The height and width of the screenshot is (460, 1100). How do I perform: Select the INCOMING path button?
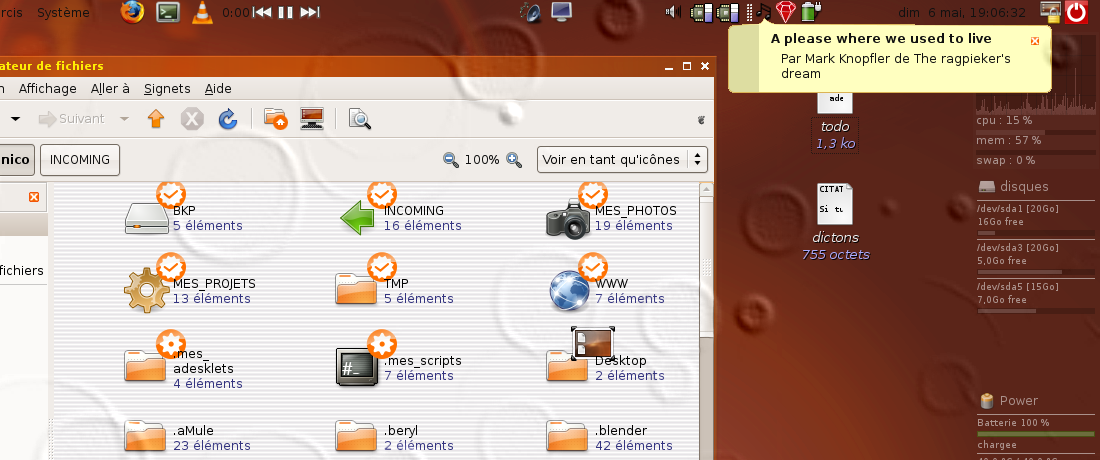tap(80, 160)
